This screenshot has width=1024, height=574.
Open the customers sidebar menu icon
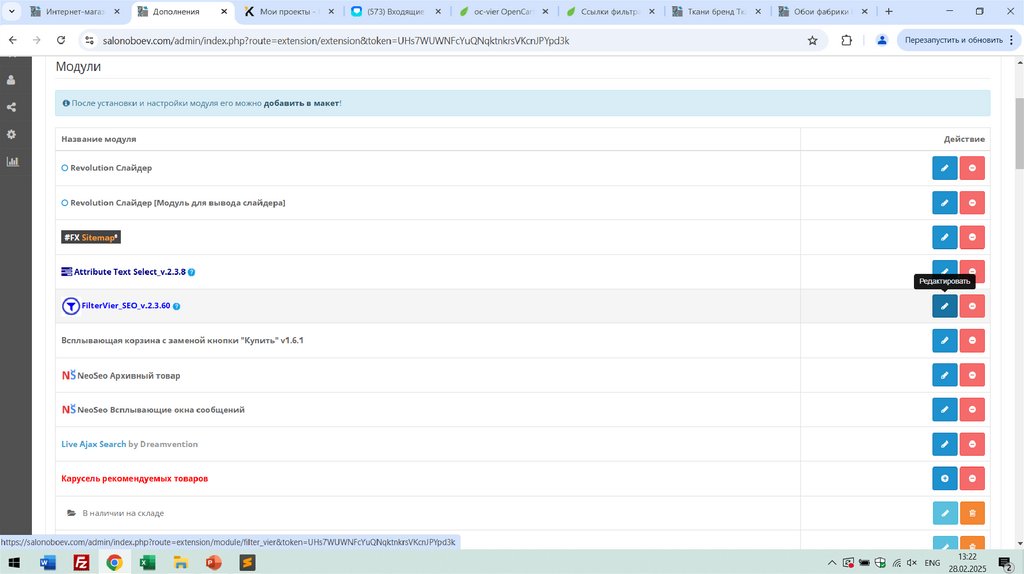11,80
